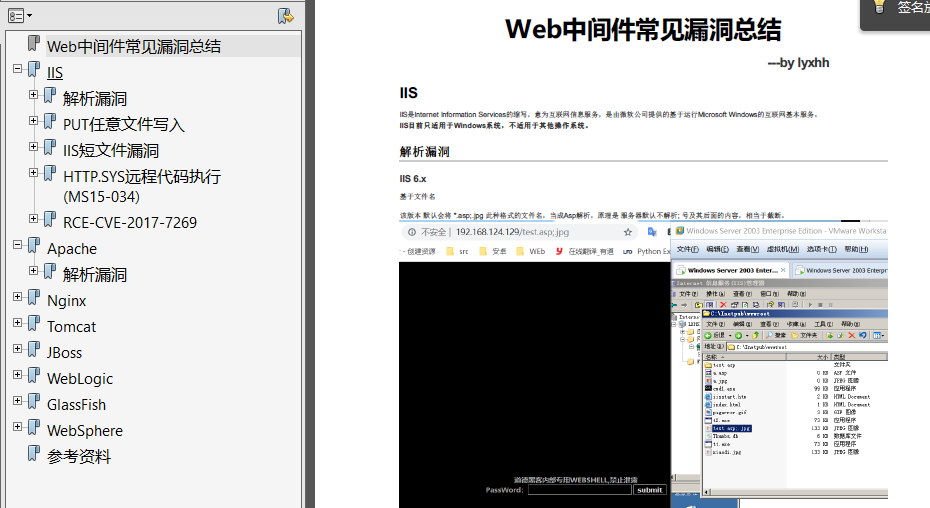The image size is (930, 508).
Task: Click bookmark icon beside GlassFish
Action: (34, 402)
